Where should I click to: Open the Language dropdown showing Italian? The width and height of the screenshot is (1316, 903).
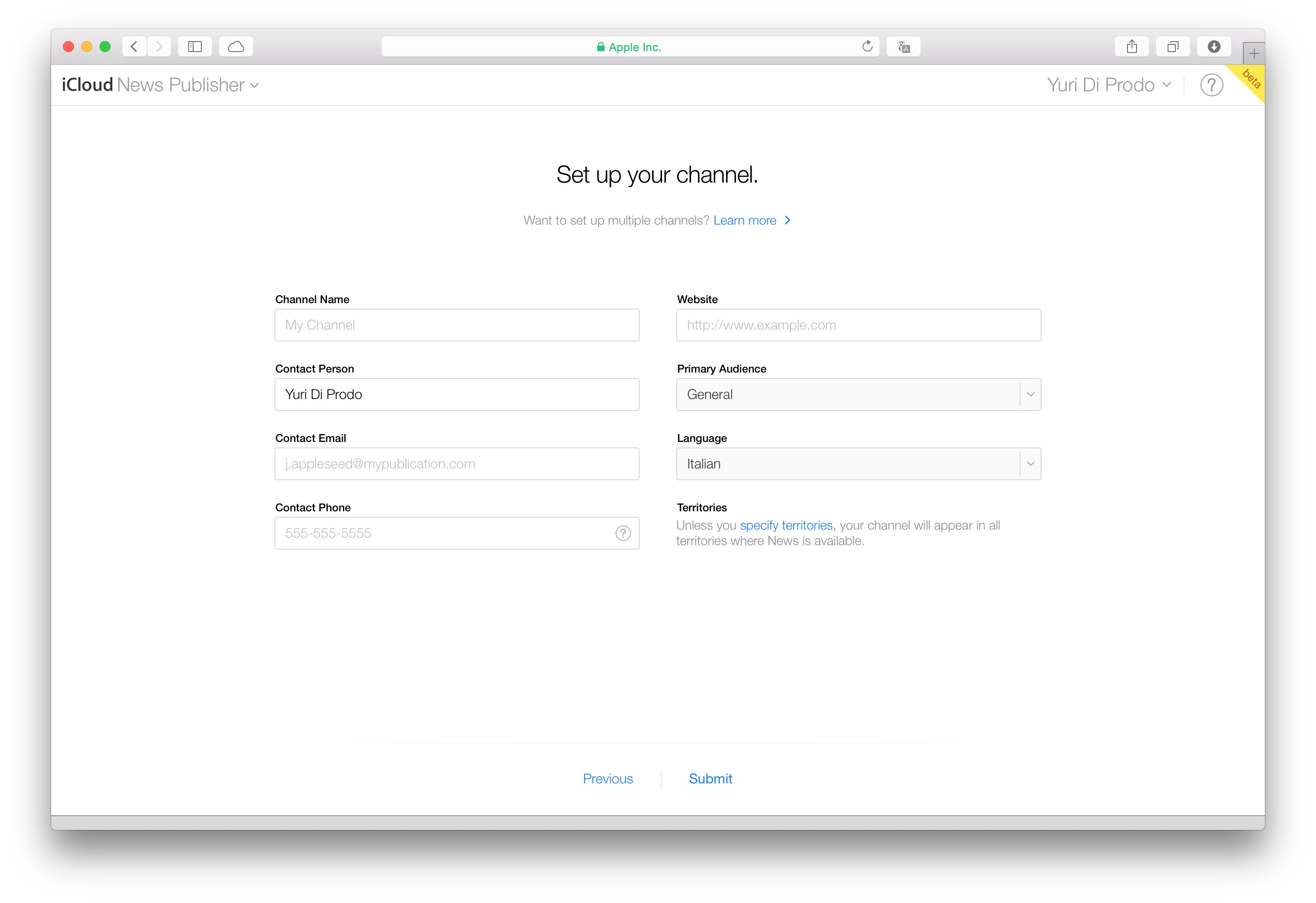coord(858,464)
